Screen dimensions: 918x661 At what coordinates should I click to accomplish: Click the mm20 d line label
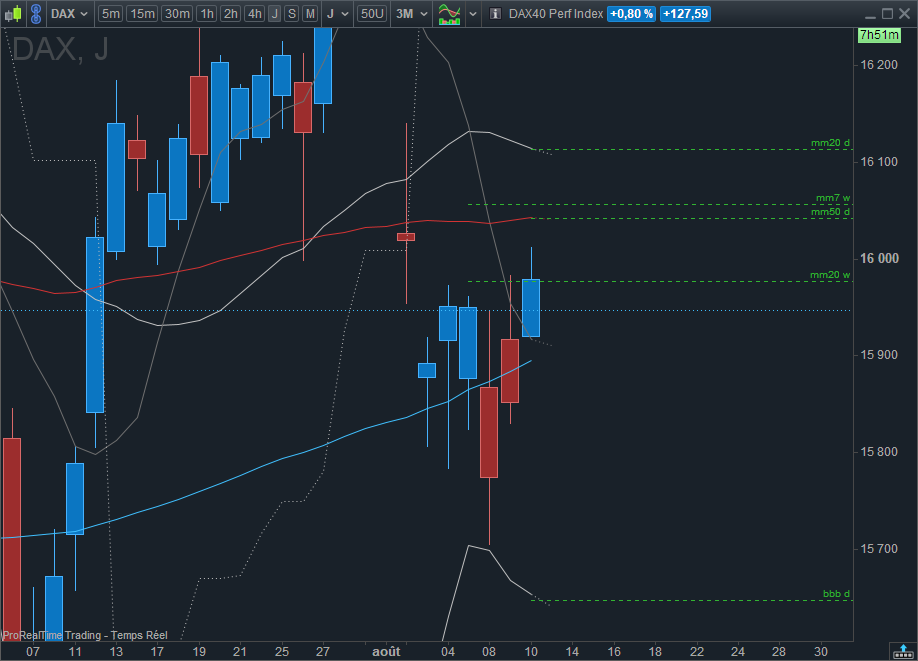coord(830,143)
